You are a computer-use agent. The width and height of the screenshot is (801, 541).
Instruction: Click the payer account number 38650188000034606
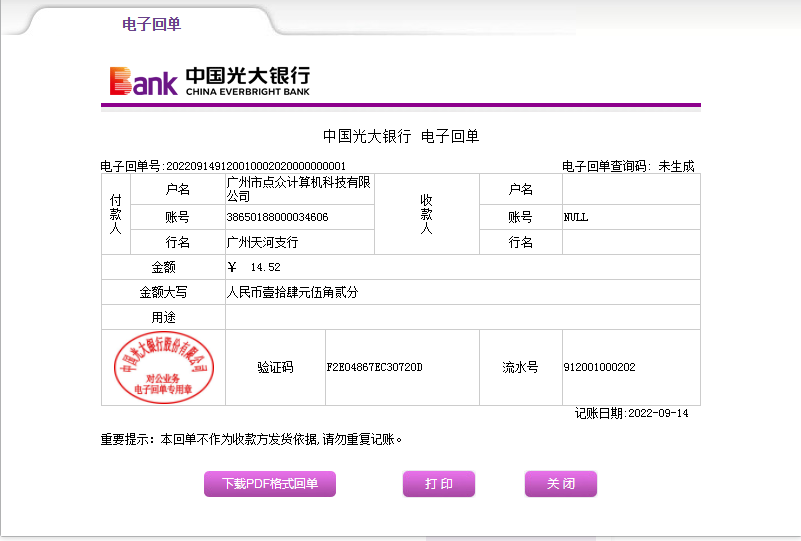tap(278, 217)
